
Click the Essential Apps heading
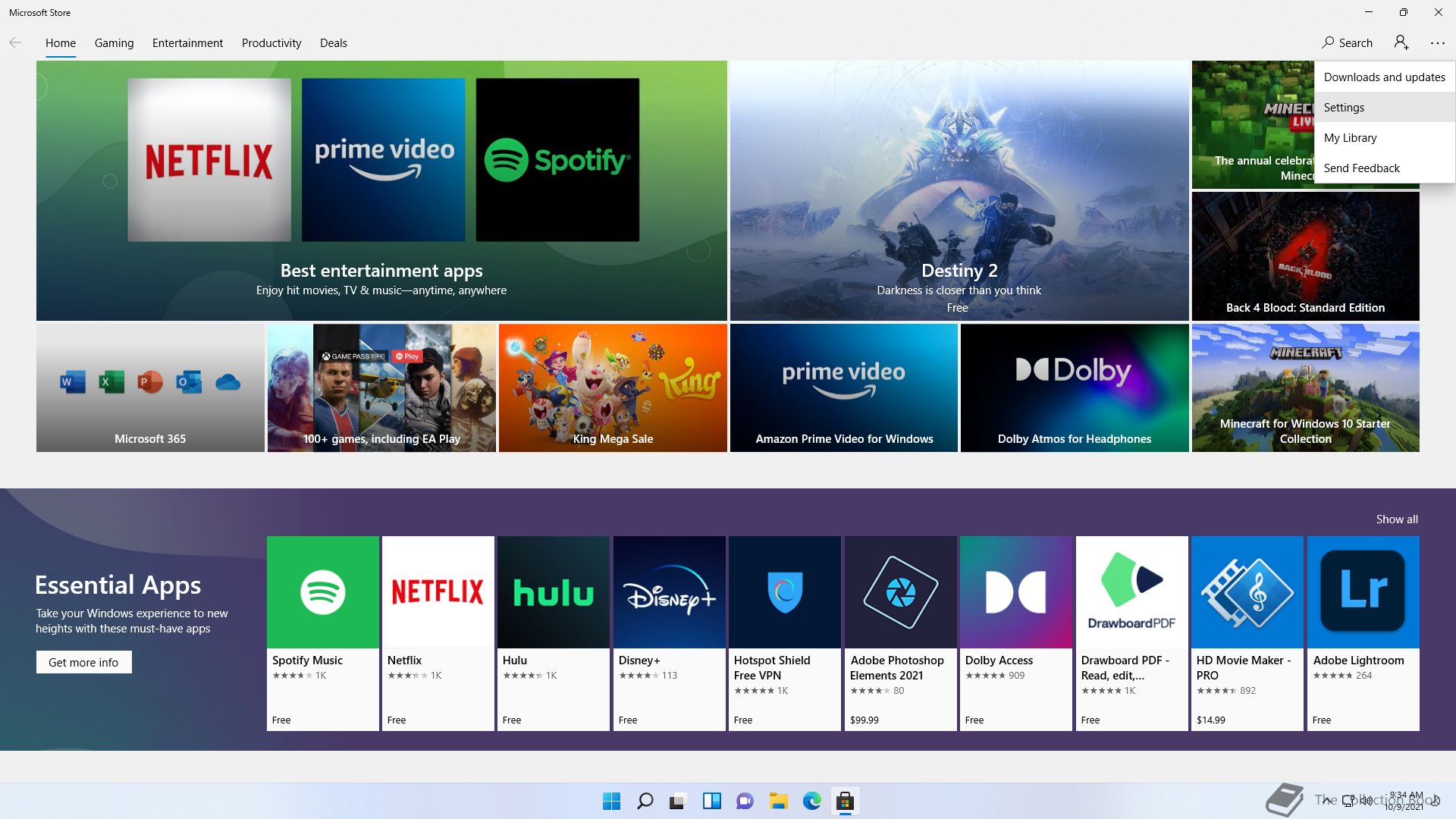(118, 585)
